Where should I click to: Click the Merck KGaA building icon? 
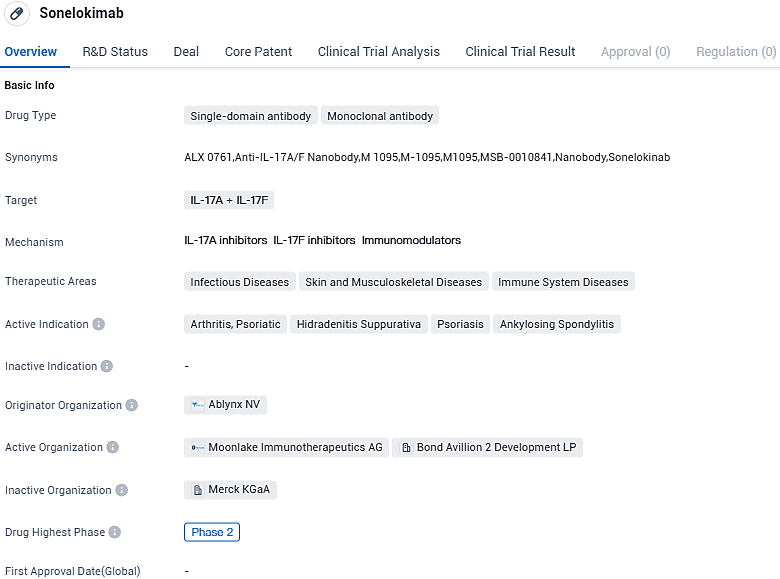pyautogui.click(x=198, y=490)
